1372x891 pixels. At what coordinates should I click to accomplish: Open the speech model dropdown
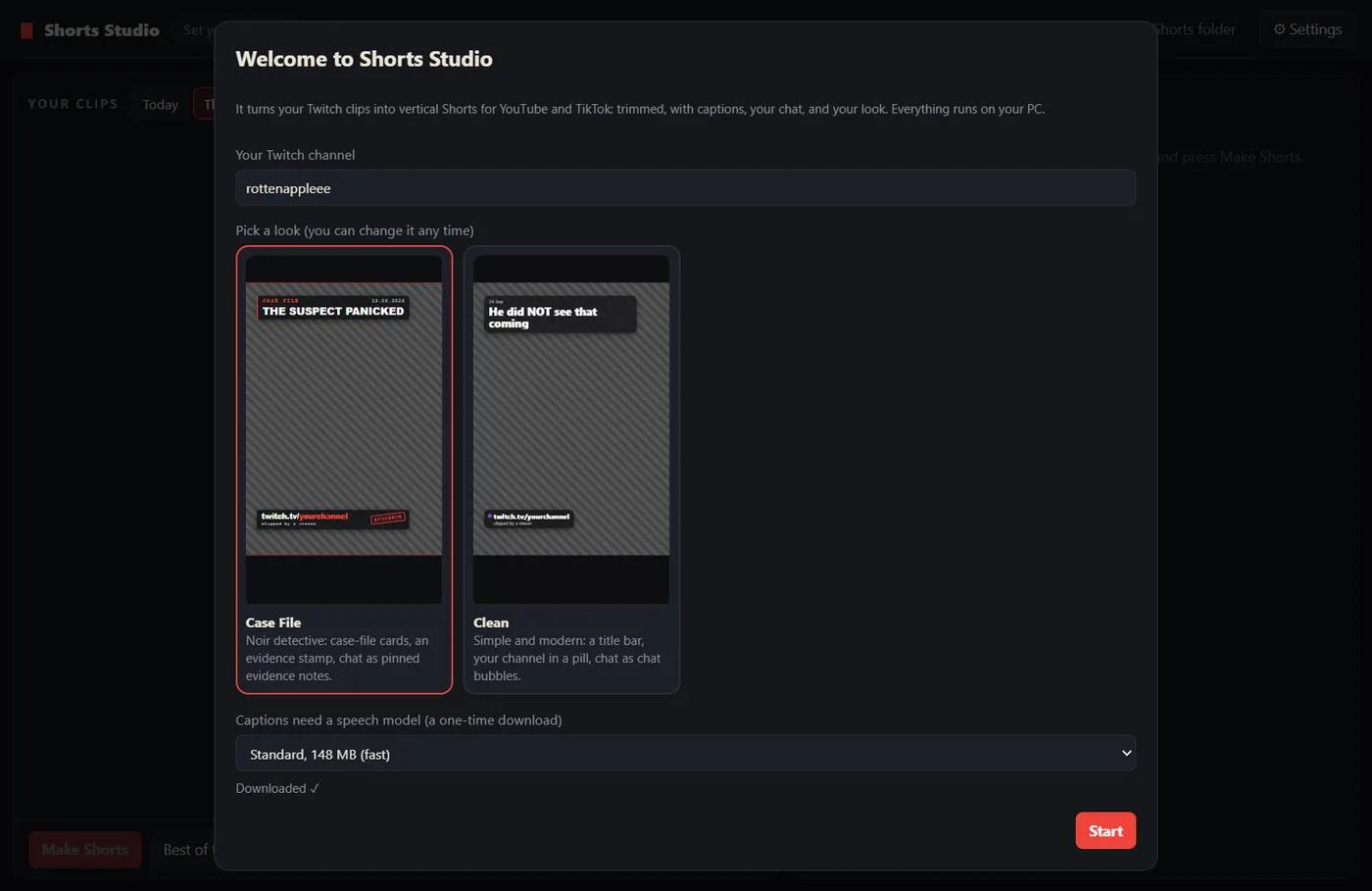tap(685, 753)
